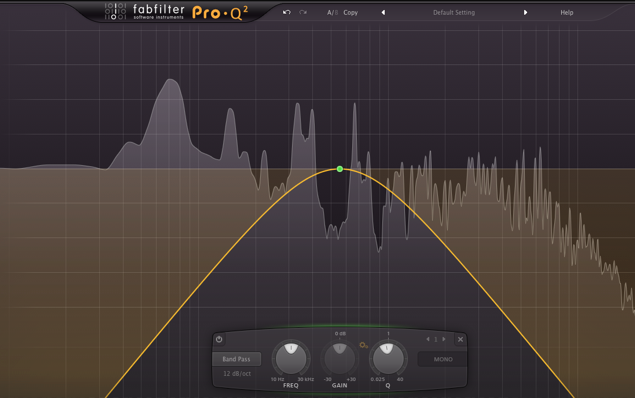Open the Band Pass filter shape dropdown
The width and height of the screenshot is (635, 398).
point(237,359)
